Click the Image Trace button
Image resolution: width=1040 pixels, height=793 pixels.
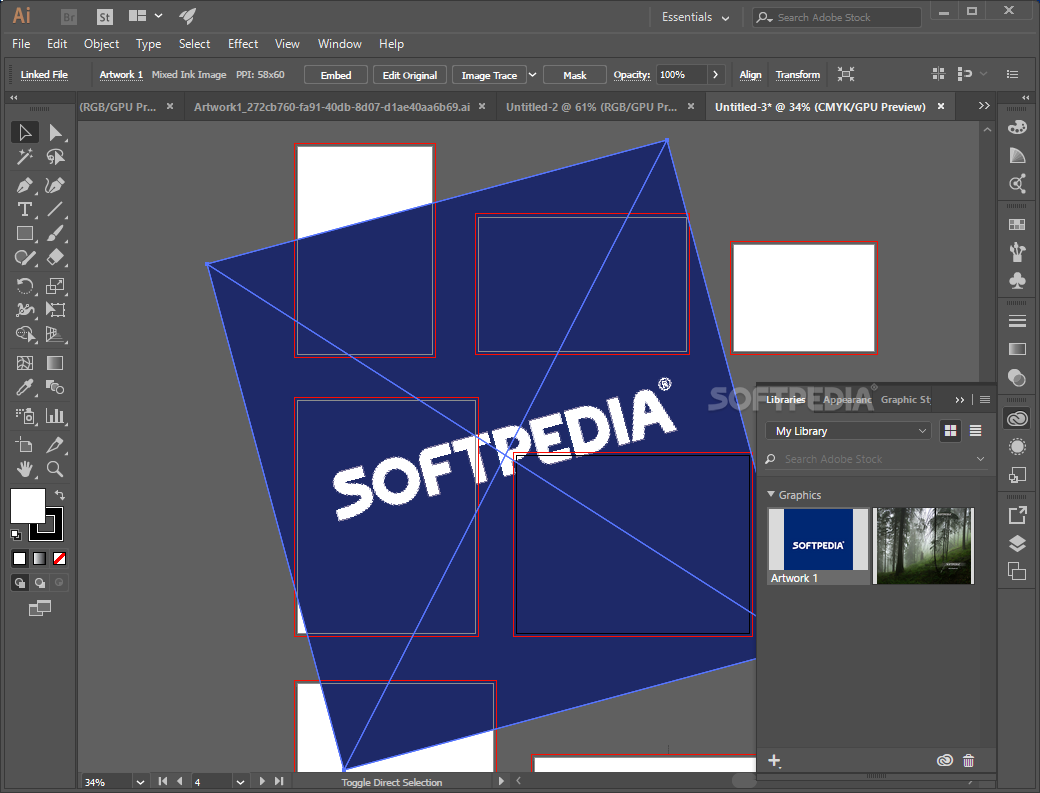coord(489,75)
